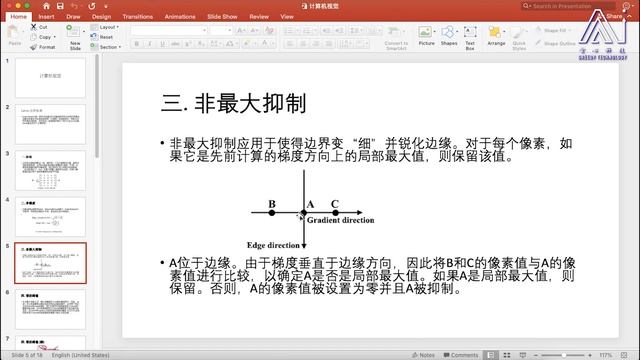Screen dimensions: 640x360
Task: Adjust the zoom slider handle
Action: point(563,355)
